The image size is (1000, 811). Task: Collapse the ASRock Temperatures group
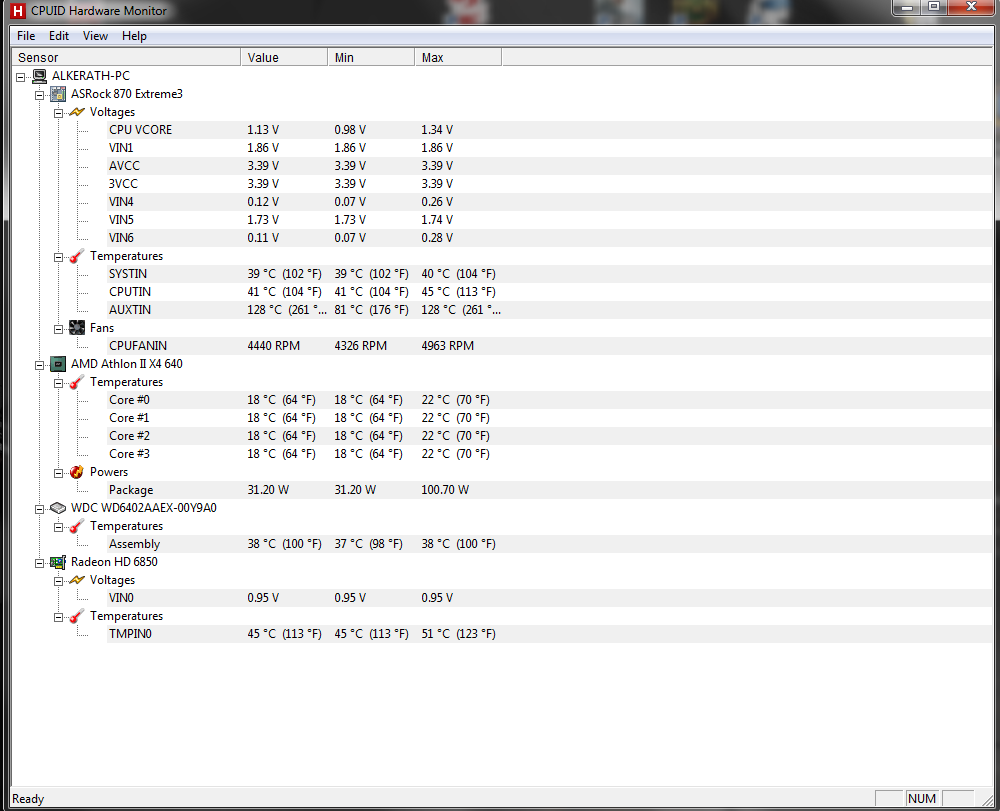58,258
